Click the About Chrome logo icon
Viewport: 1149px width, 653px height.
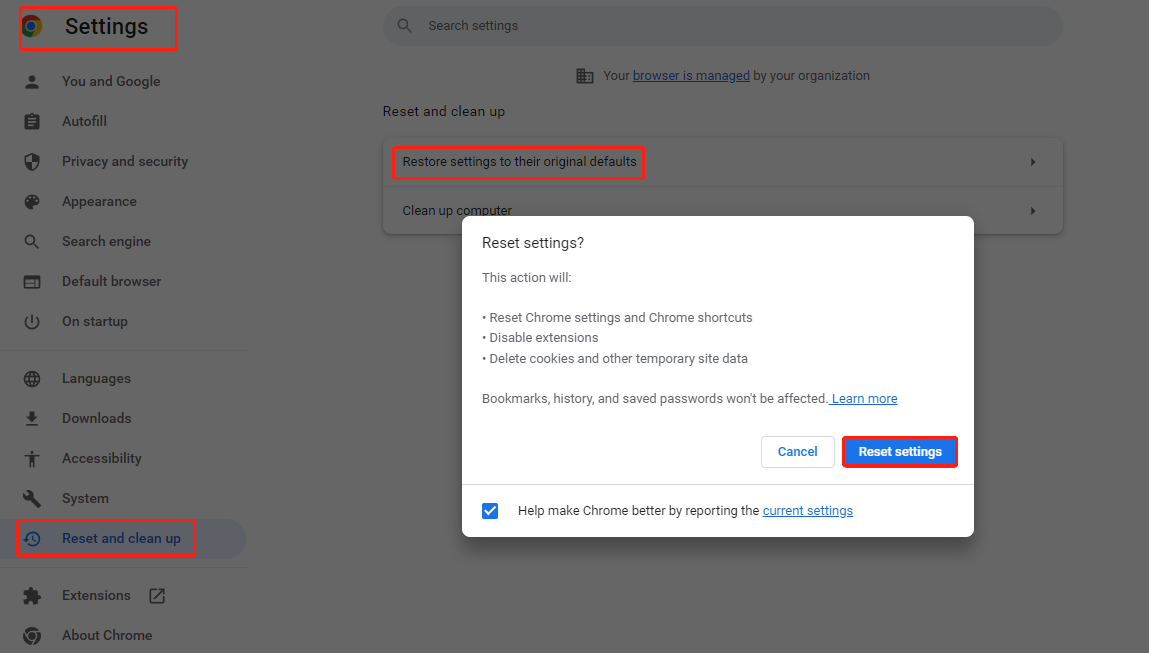point(32,635)
